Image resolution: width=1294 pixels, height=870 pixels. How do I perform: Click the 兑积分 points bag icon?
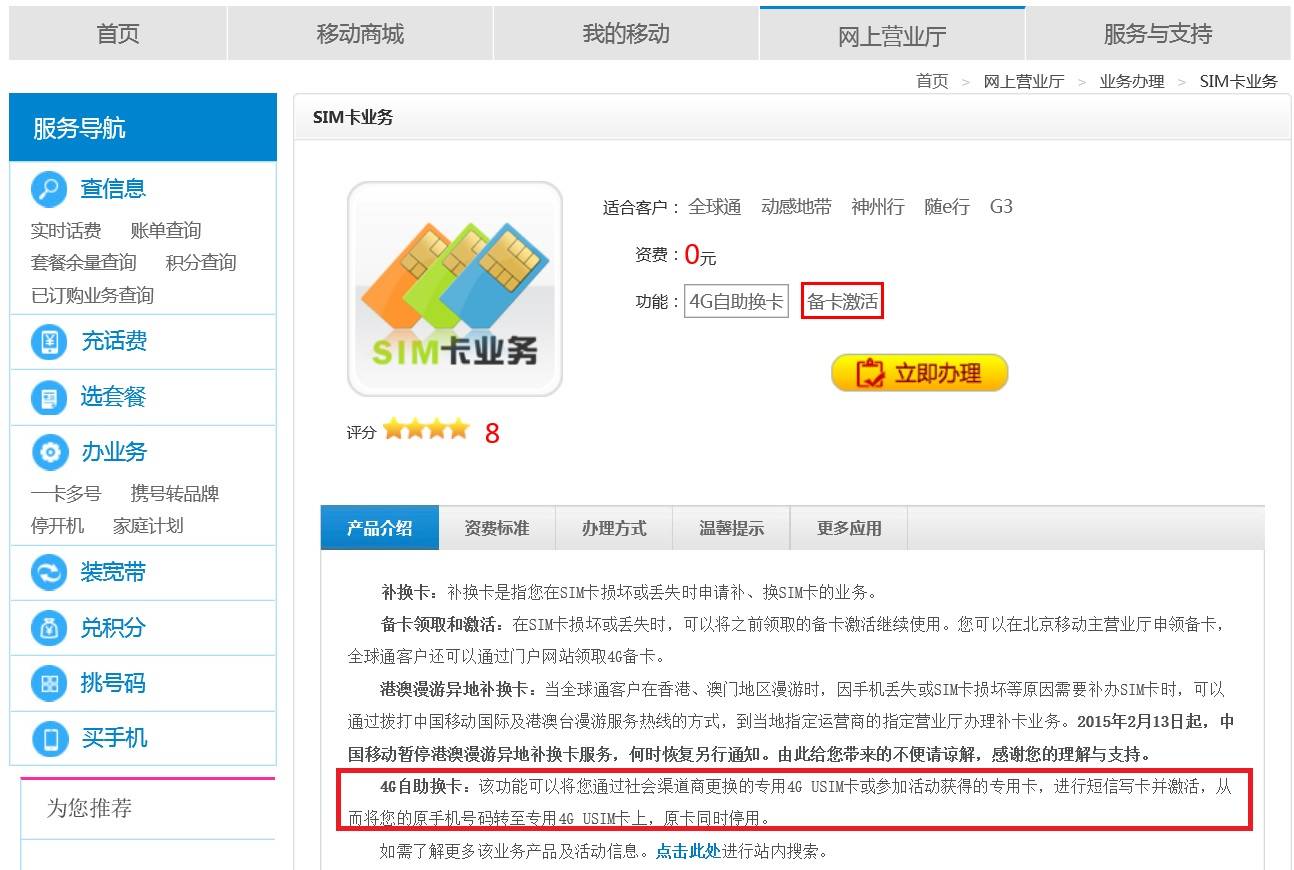(x=49, y=628)
